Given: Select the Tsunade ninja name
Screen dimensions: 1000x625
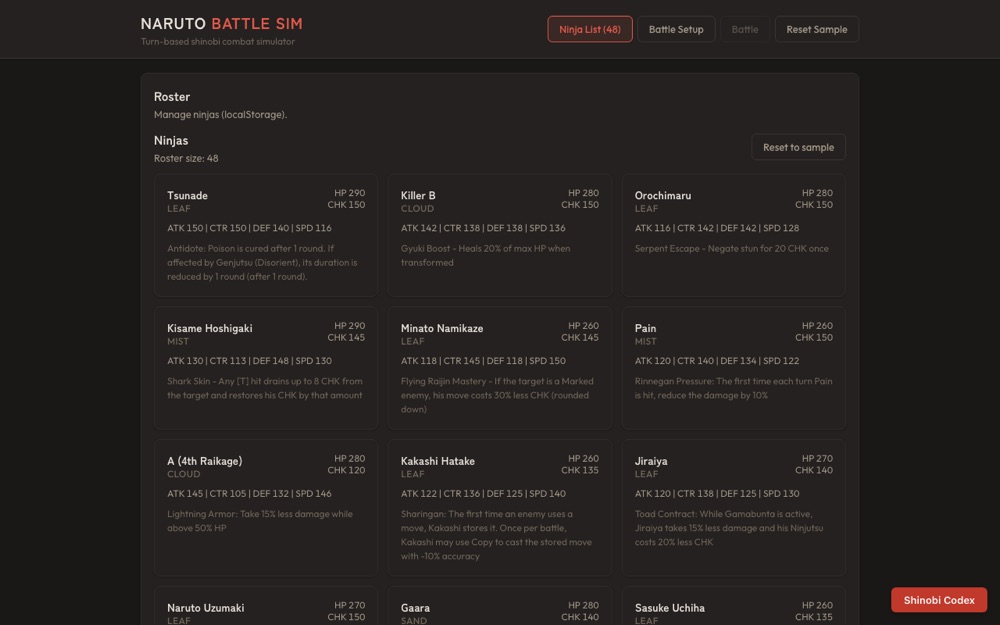Looking at the screenshot, I should pyautogui.click(x=188, y=196).
